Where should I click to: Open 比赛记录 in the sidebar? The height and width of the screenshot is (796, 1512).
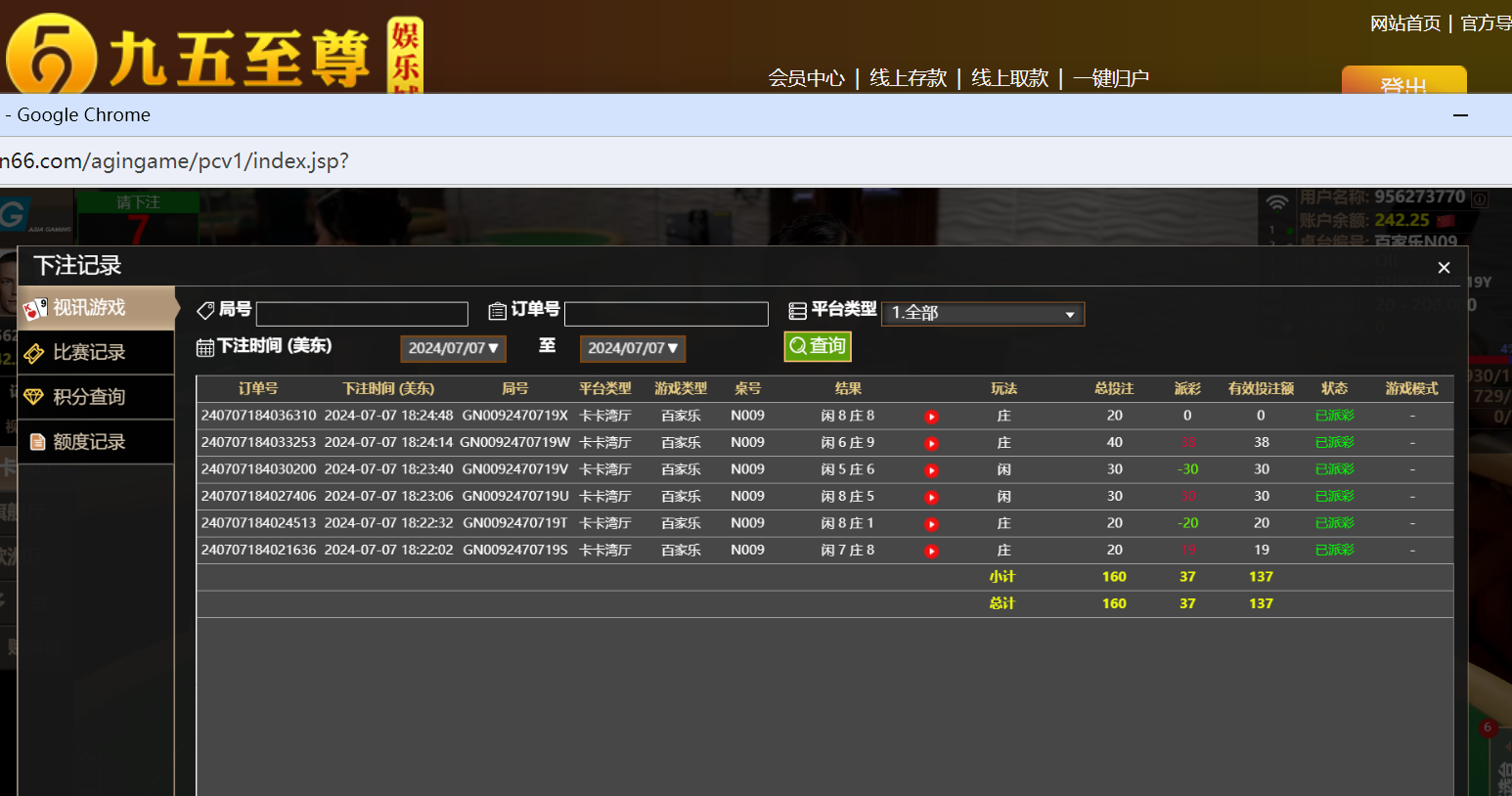tap(96, 353)
